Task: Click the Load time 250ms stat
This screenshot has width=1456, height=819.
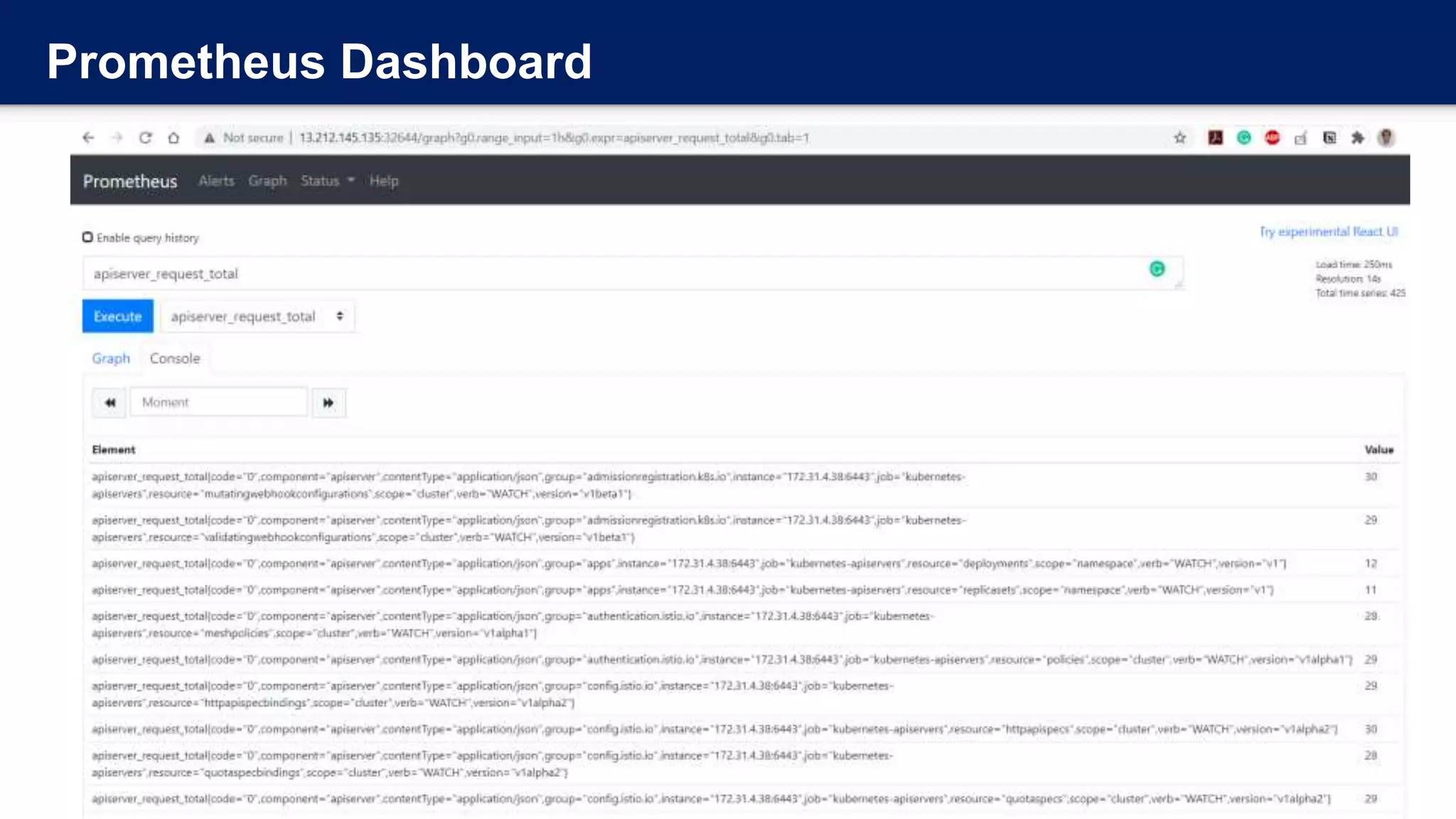Action: [x=1354, y=264]
